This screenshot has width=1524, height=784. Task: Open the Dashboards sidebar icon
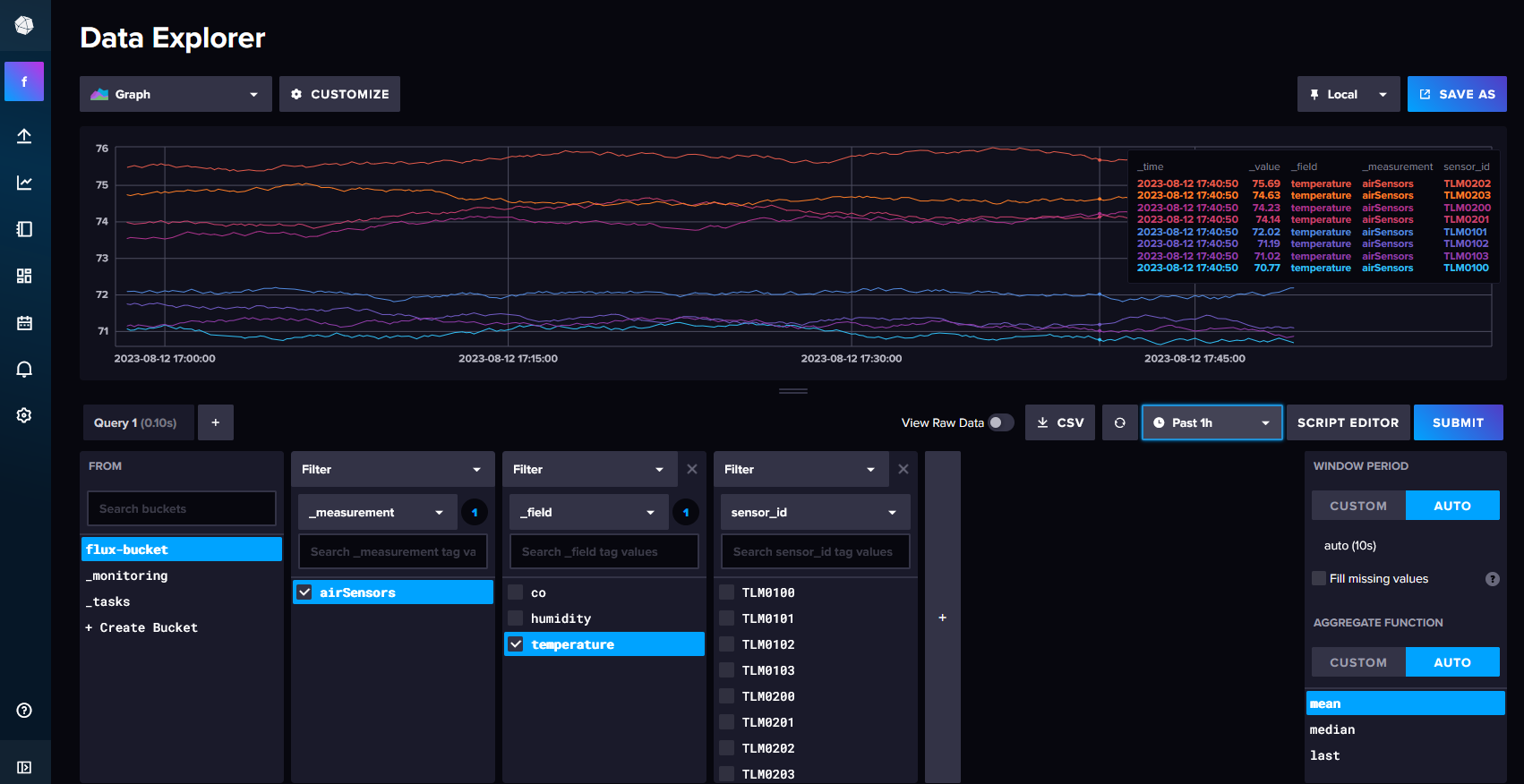(24, 276)
